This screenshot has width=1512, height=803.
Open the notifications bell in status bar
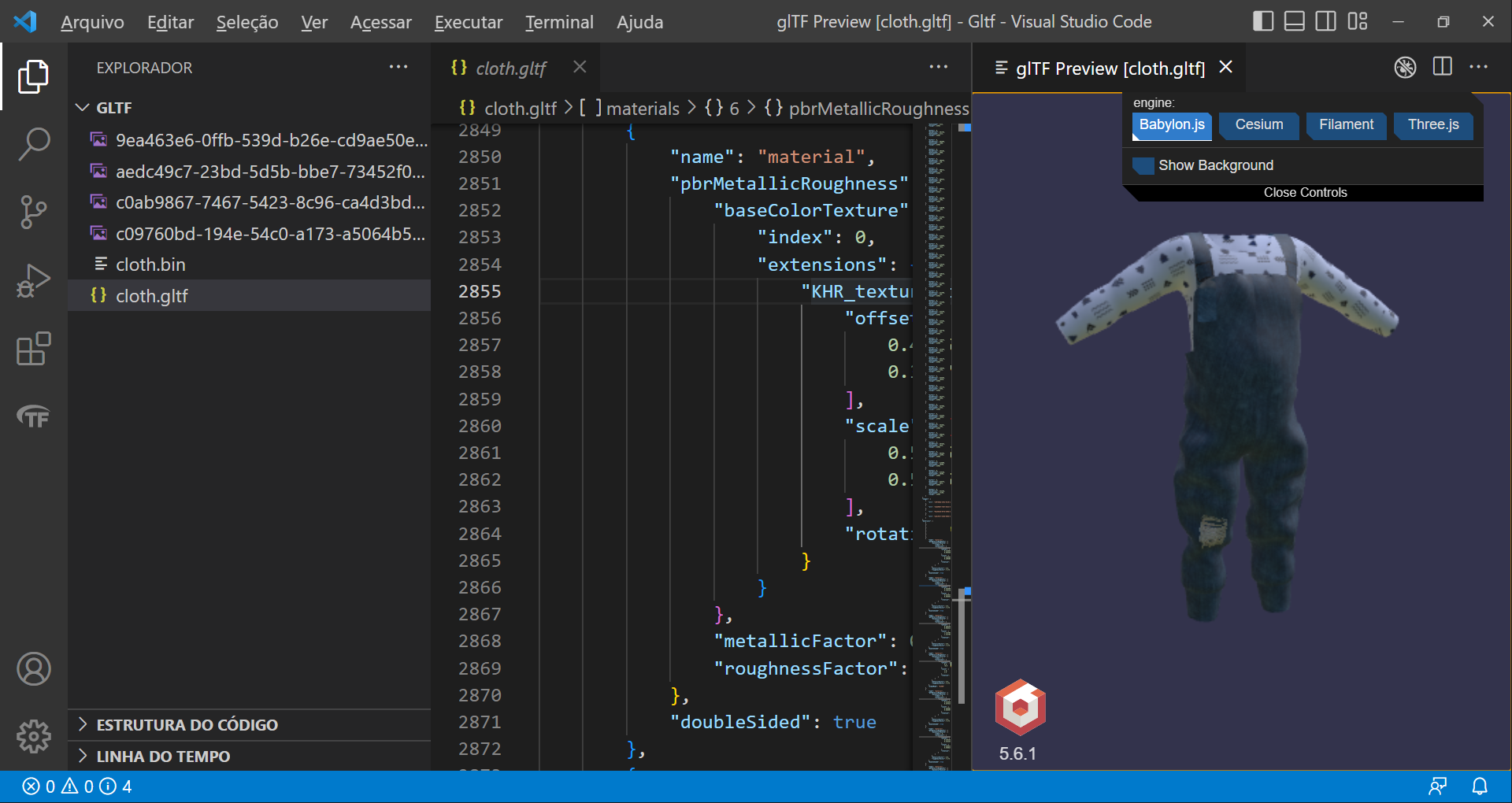[x=1480, y=786]
